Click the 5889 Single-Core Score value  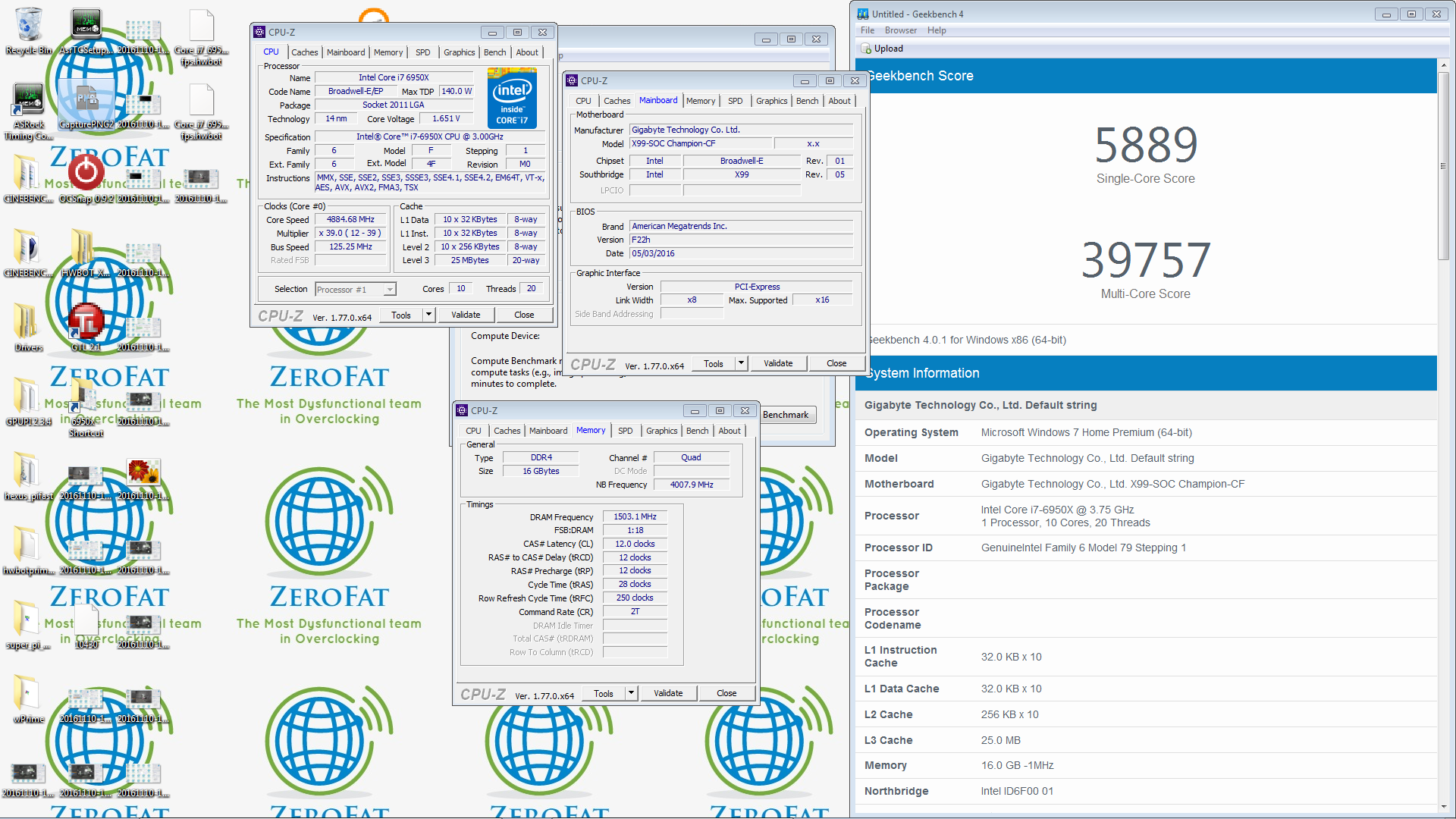[1145, 146]
